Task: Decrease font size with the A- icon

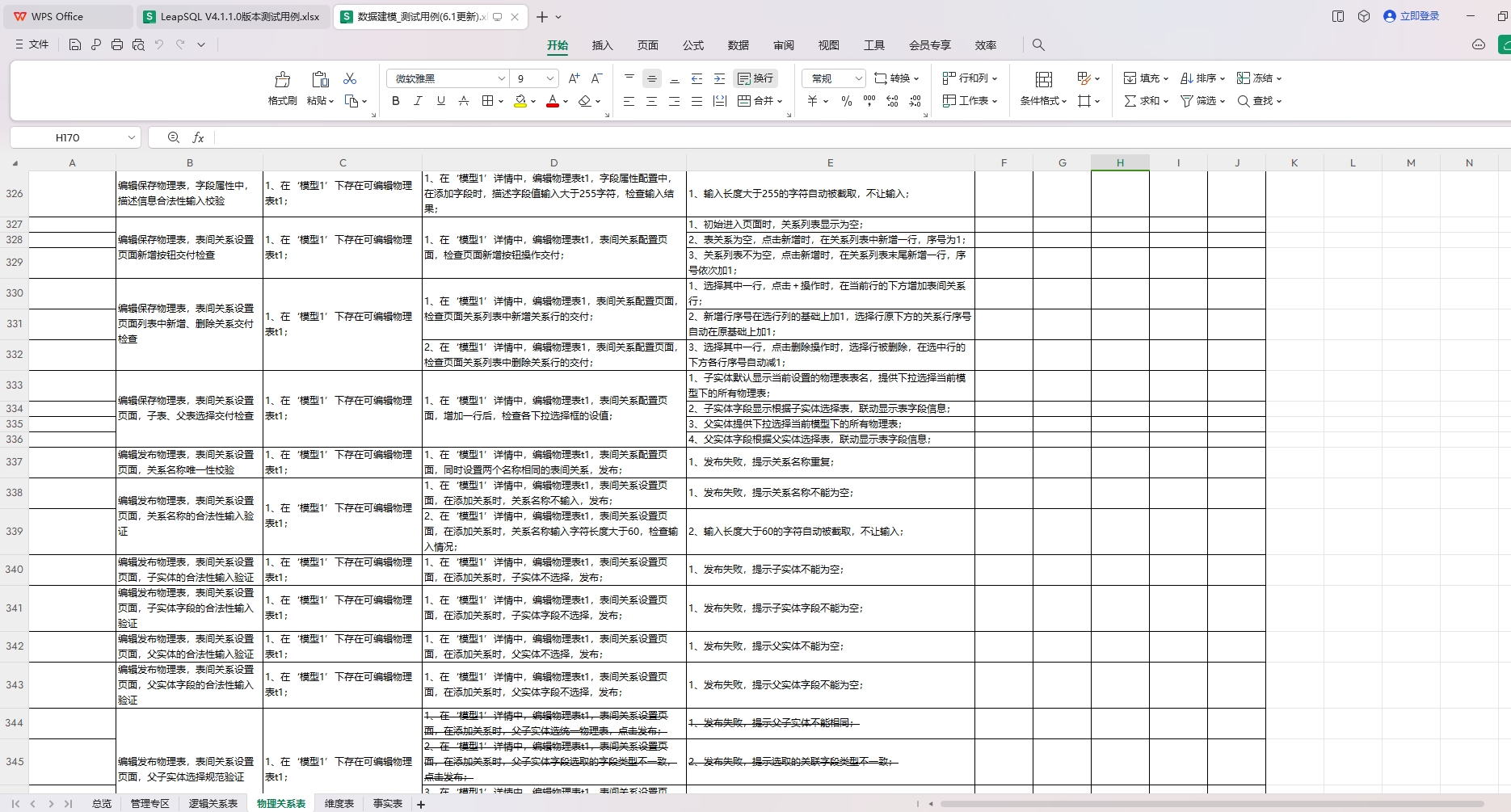Action: point(596,78)
